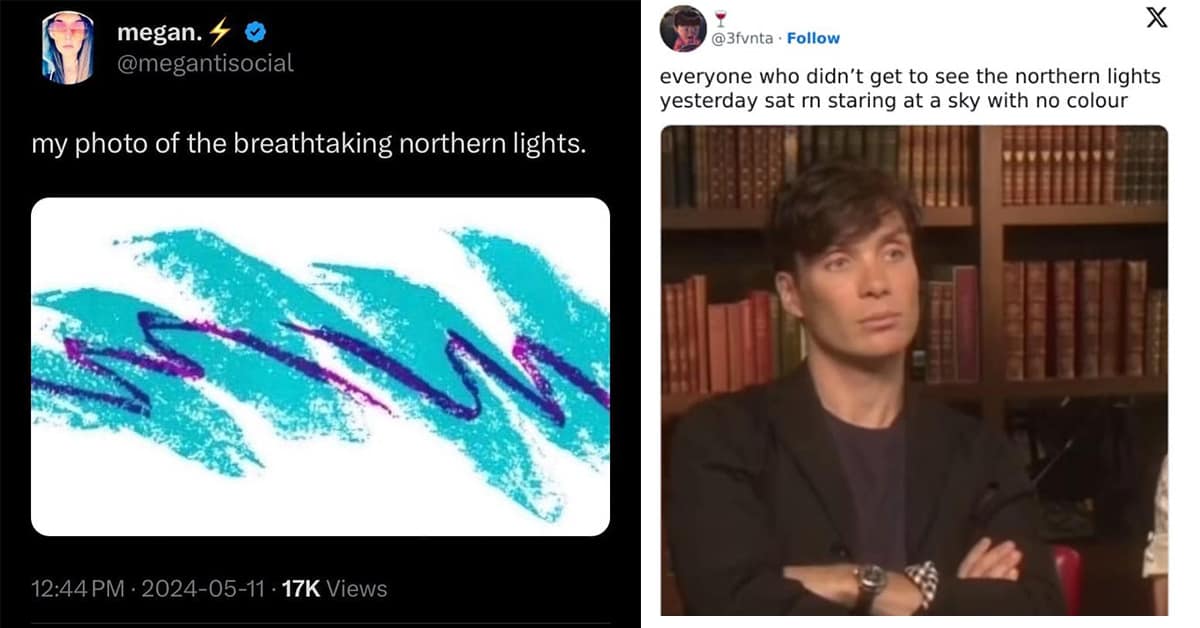This screenshot has height=628, width=1200.
Task: Click the lightning bolt emoji beside megan
Action: click(220, 33)
